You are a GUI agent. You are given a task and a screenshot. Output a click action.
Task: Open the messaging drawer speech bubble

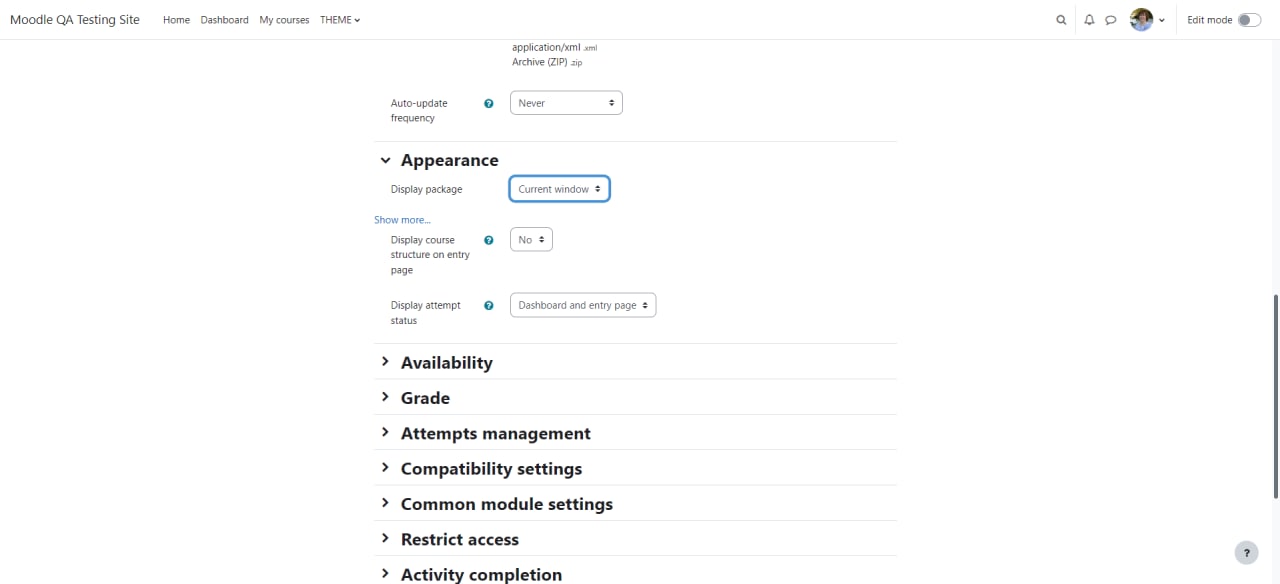point(1110,20)
